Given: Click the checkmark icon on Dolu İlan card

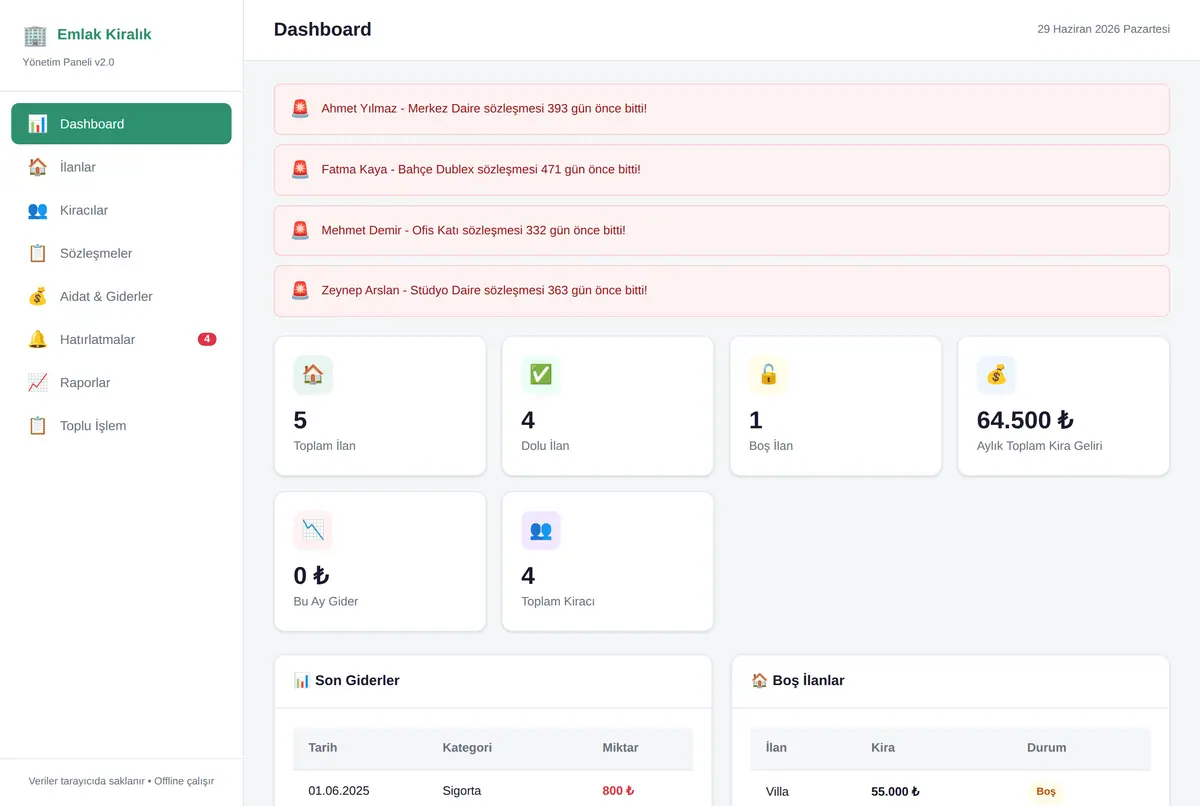Looking at the screenshot, I should click(x=541, y=375).
